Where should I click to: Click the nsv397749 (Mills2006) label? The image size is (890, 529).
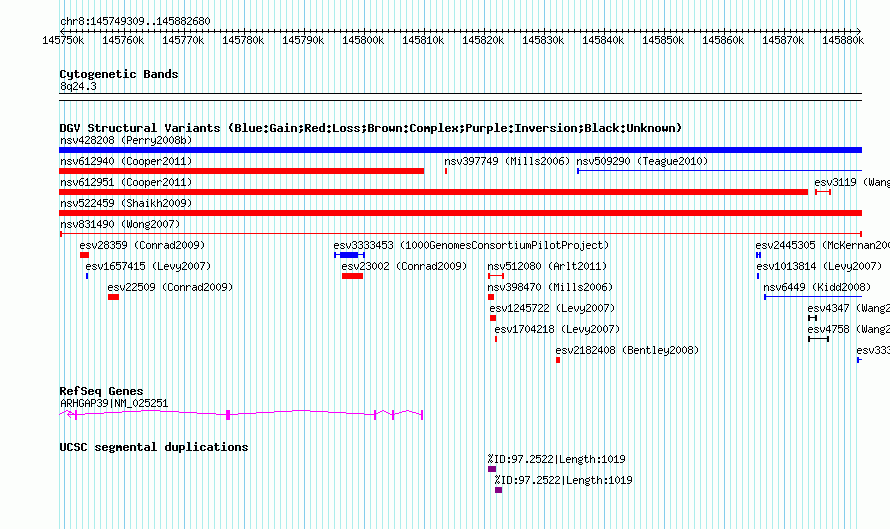click(x=507, y=161)
